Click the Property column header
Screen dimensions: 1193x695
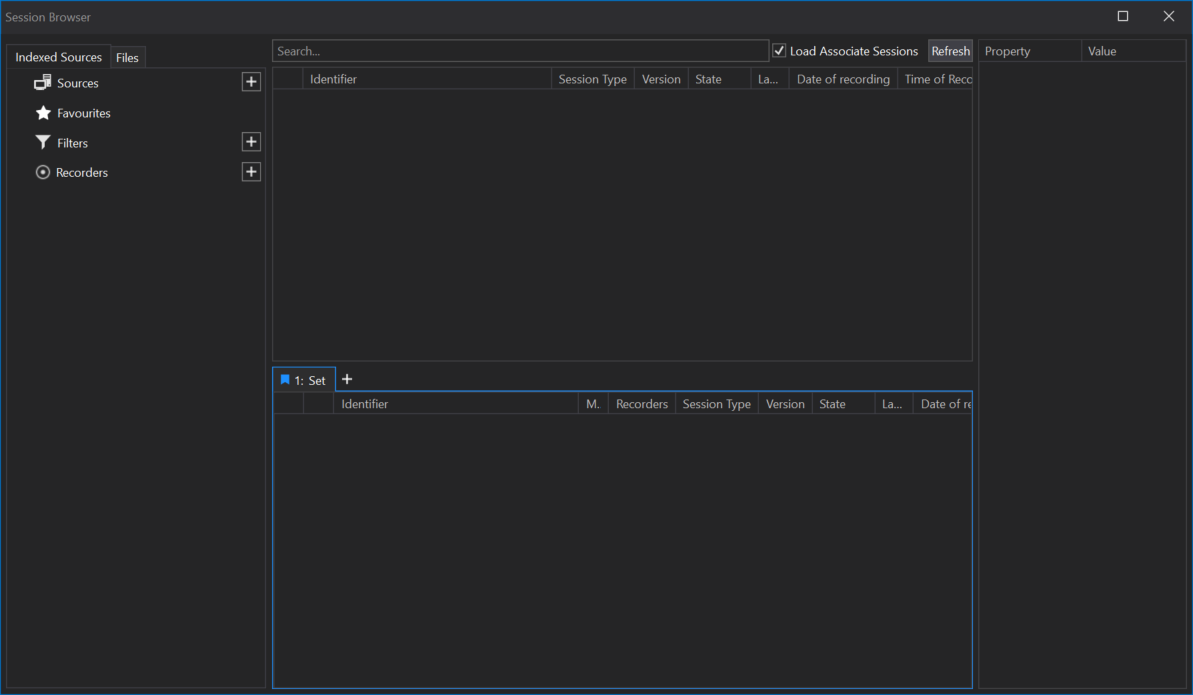coord(1028,51)
